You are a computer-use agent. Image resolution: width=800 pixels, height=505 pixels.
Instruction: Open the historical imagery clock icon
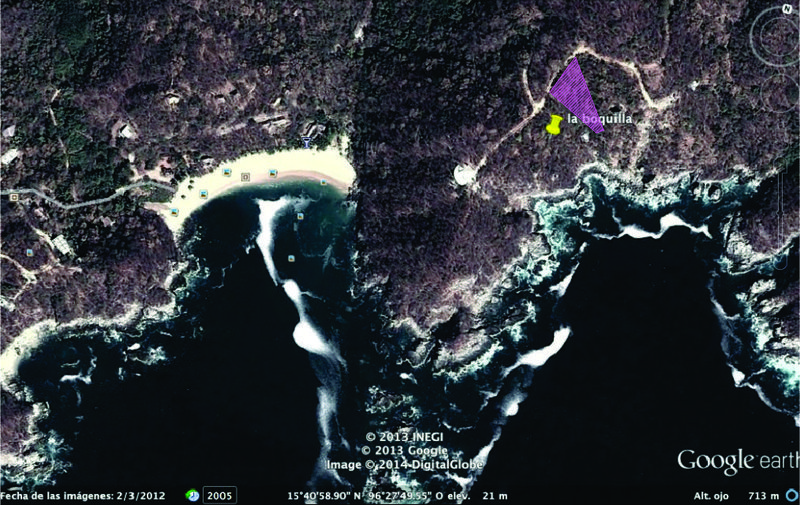191,495
